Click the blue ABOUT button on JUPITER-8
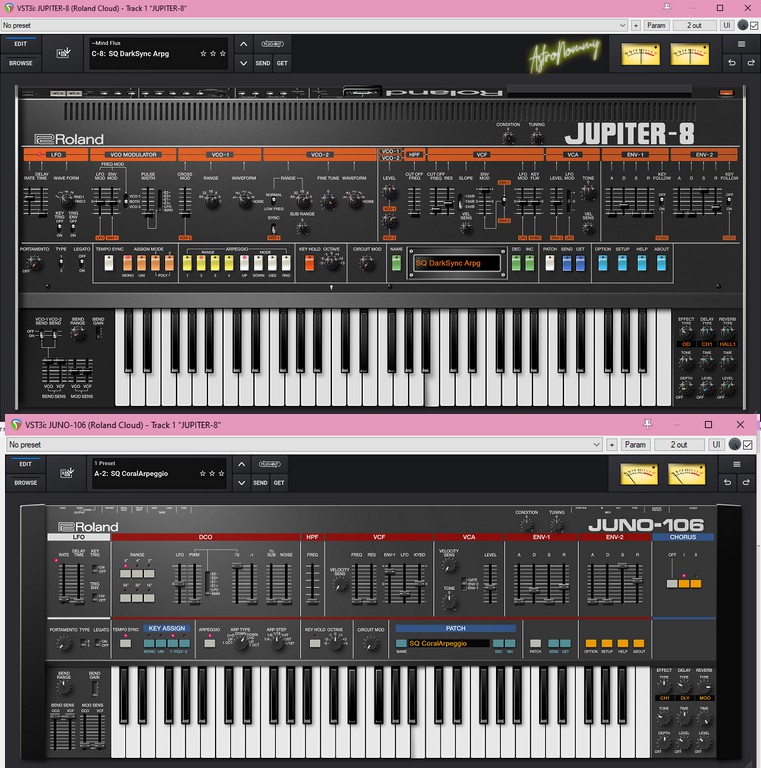The image size is (761, 768). pos(661,264)
